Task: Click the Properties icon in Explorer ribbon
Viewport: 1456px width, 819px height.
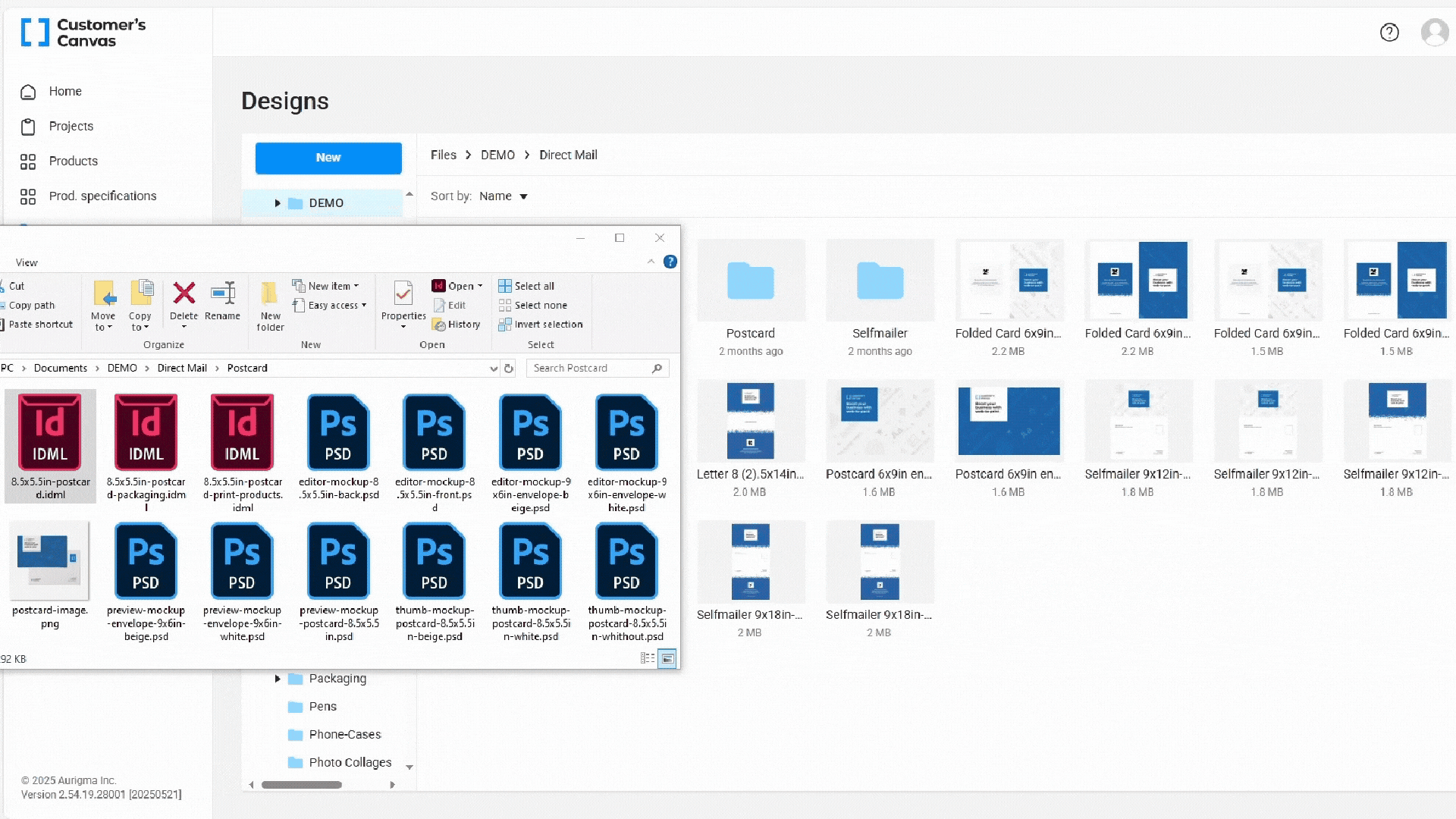Action: tap(403, 294)
